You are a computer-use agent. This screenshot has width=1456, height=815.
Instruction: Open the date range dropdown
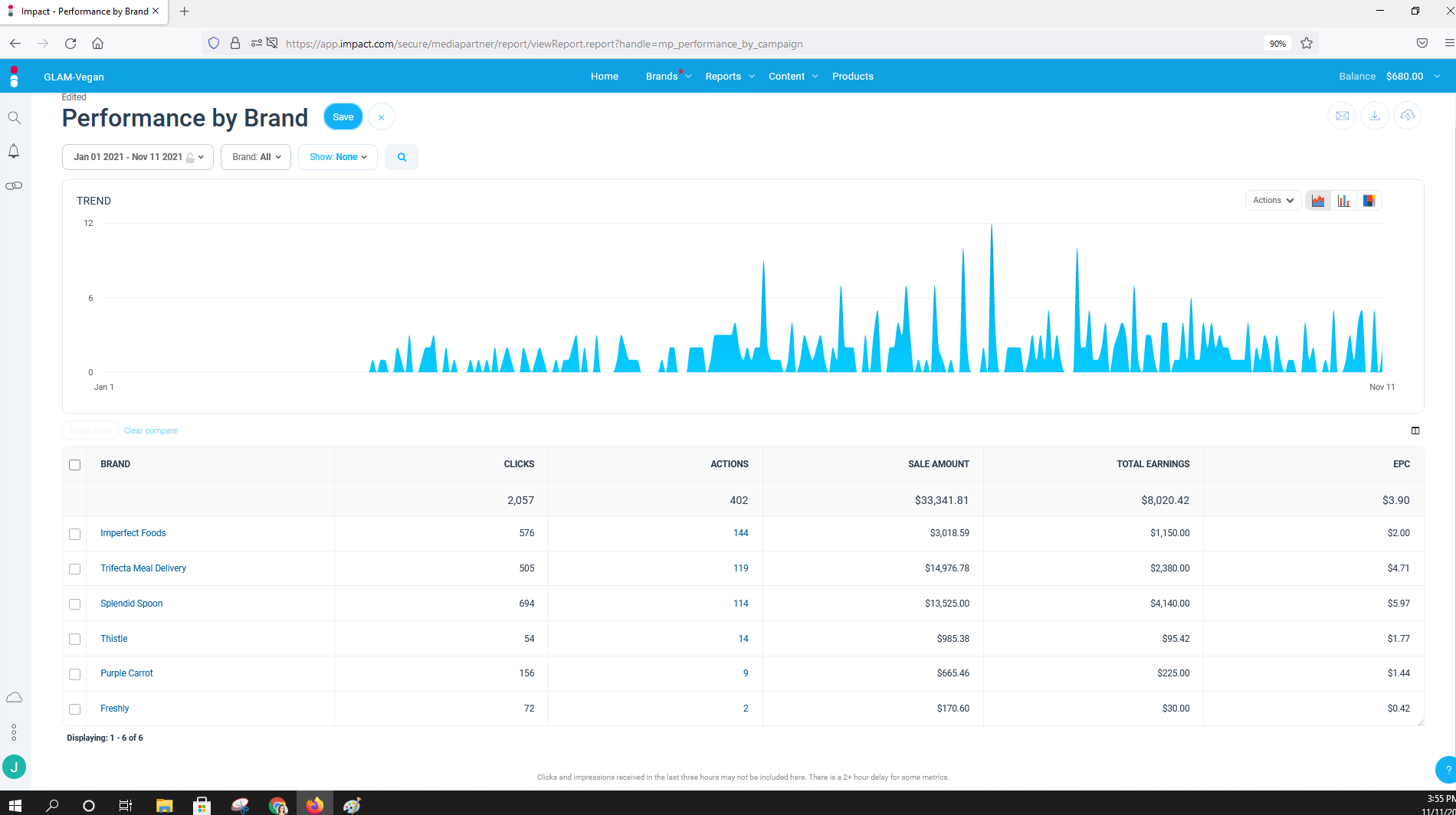(138, 157)
